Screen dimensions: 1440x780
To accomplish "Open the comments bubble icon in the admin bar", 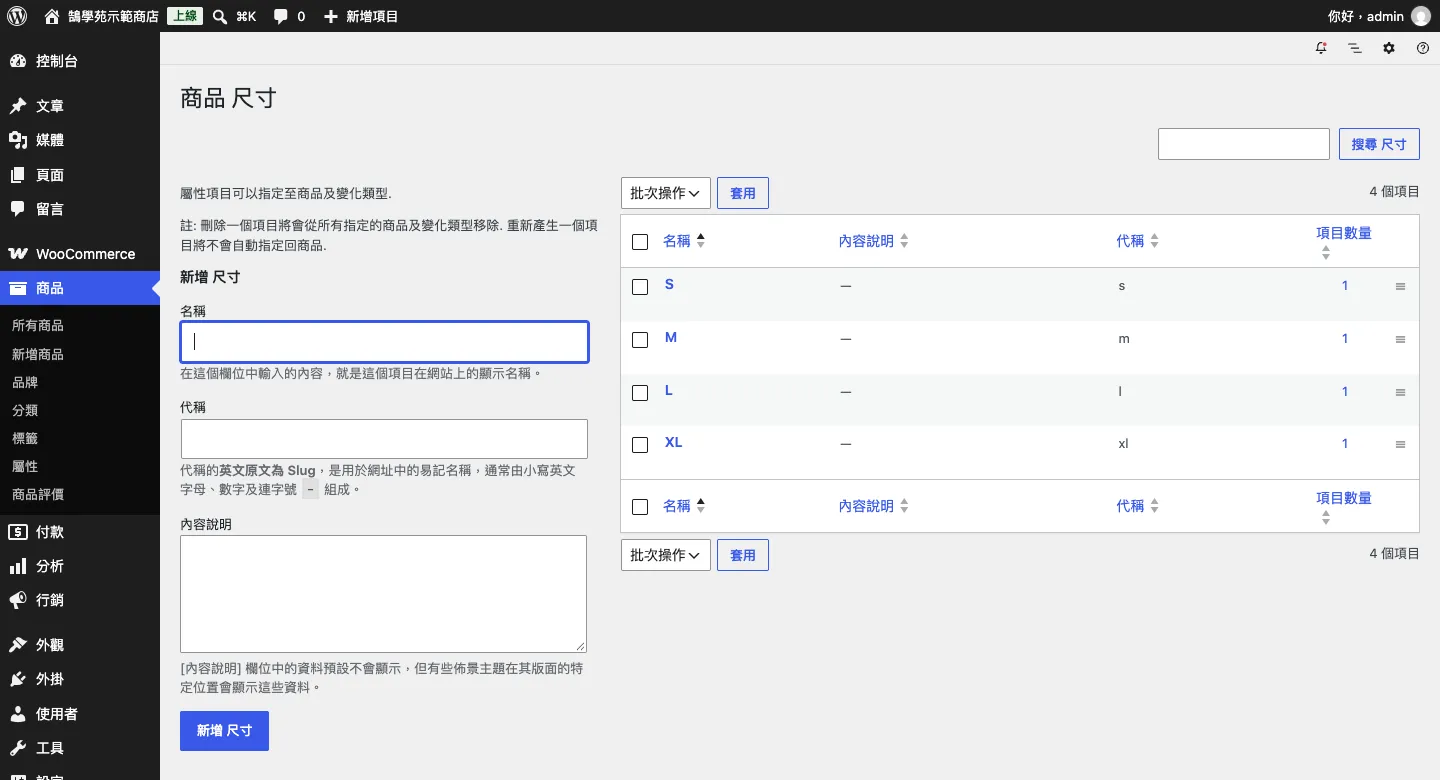I will point(281,16).
